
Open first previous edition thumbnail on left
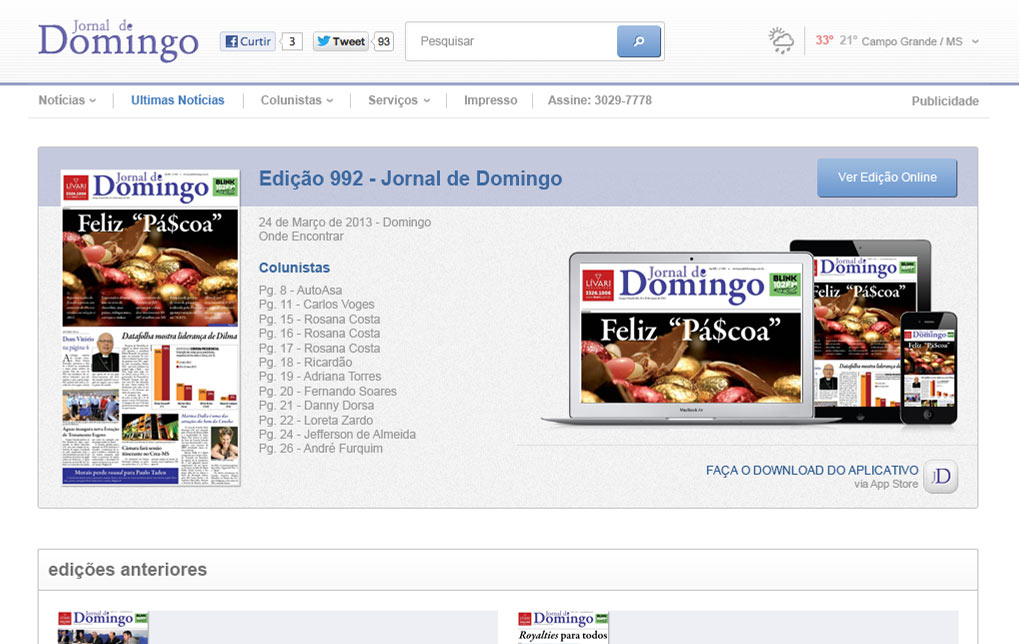point(103,628)
